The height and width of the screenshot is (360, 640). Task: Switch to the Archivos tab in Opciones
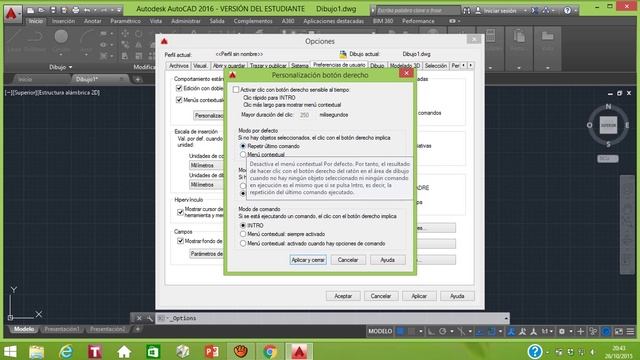coord(178,65)
